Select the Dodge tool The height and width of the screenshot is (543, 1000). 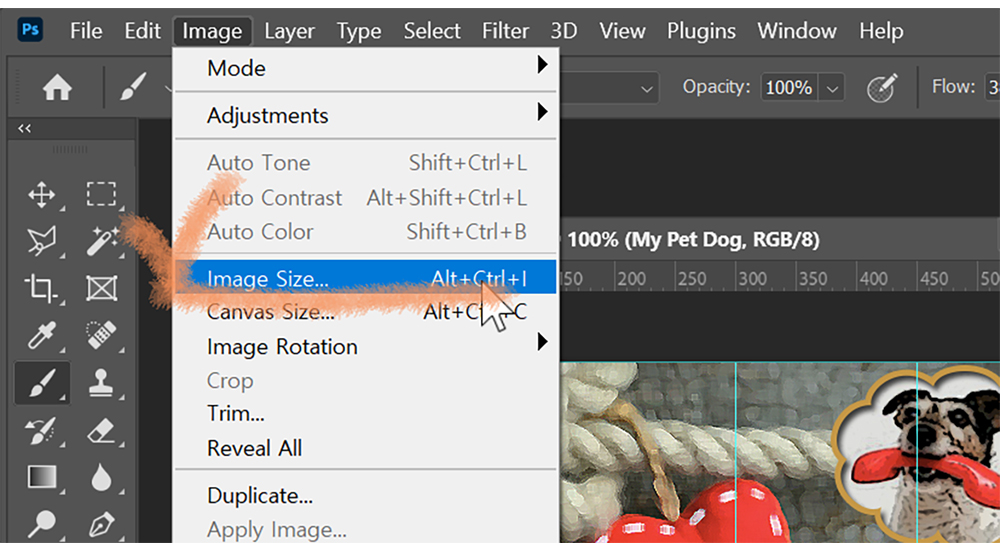(x=41, y=523)
